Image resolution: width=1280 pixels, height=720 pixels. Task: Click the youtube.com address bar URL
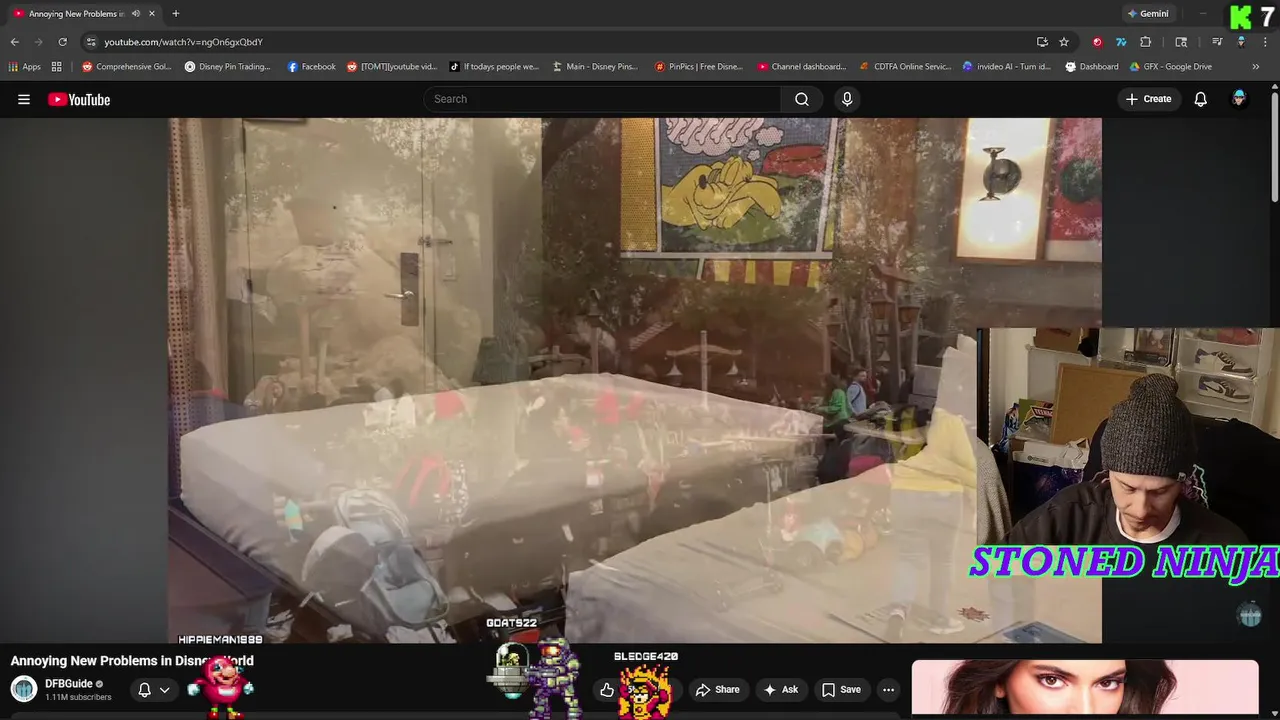click(183, 42)
